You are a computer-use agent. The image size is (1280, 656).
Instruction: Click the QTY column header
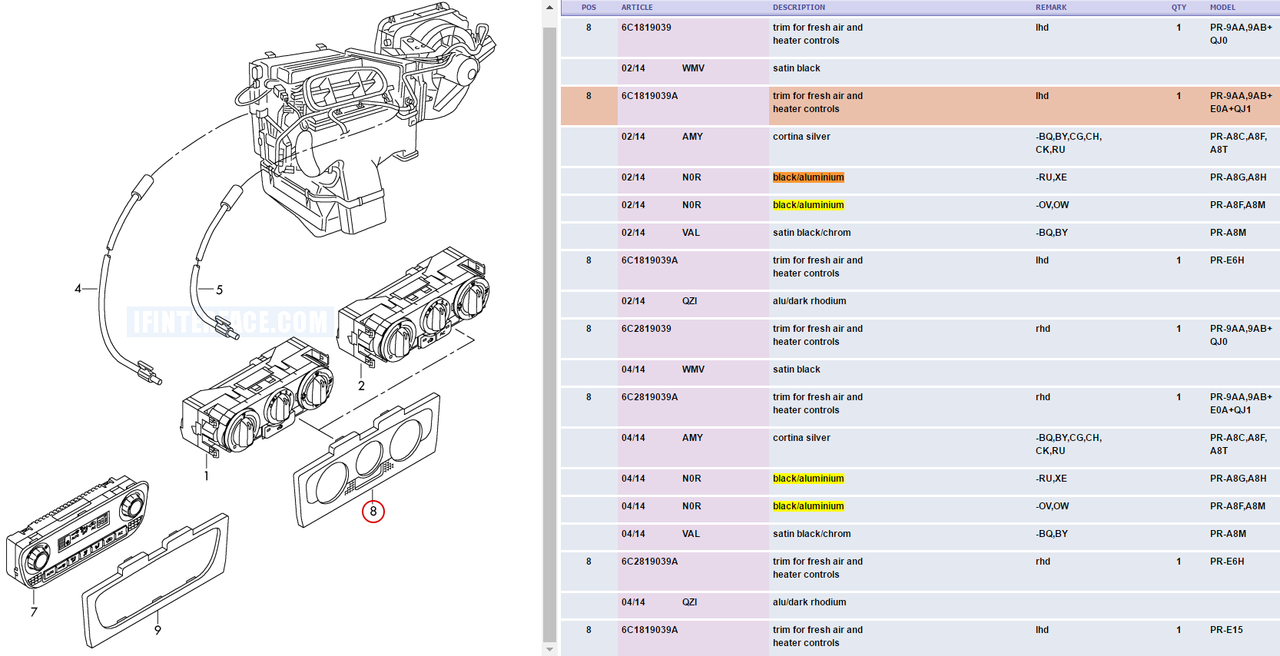point(1178,7)
